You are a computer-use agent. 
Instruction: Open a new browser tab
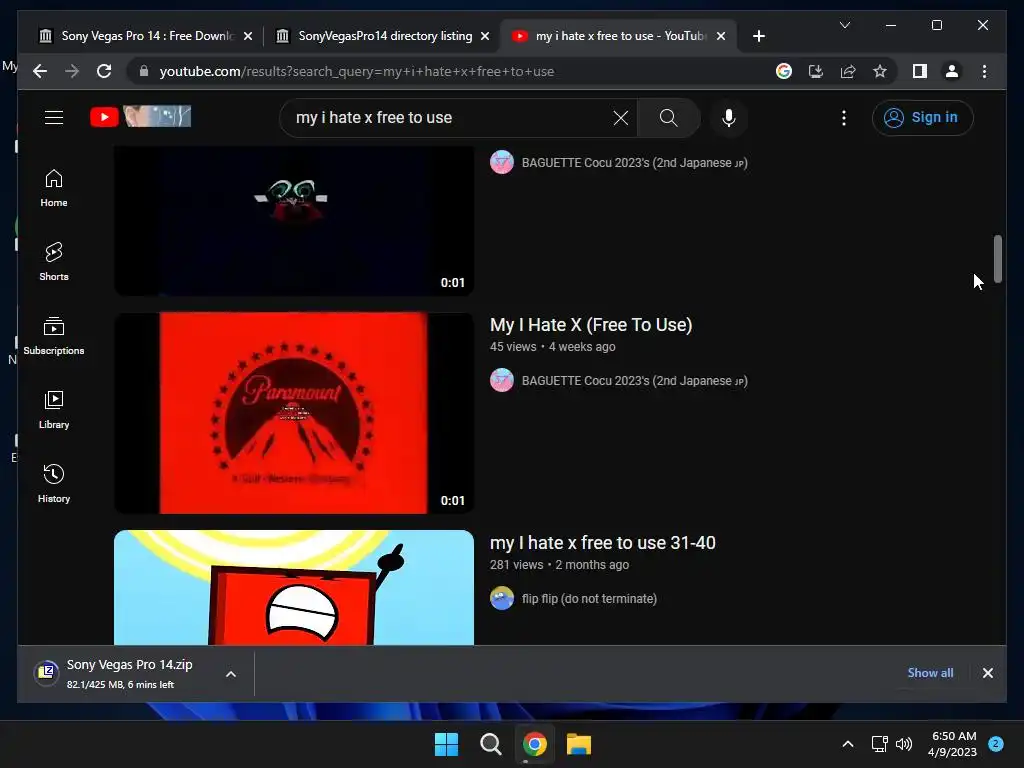[758, 36]
